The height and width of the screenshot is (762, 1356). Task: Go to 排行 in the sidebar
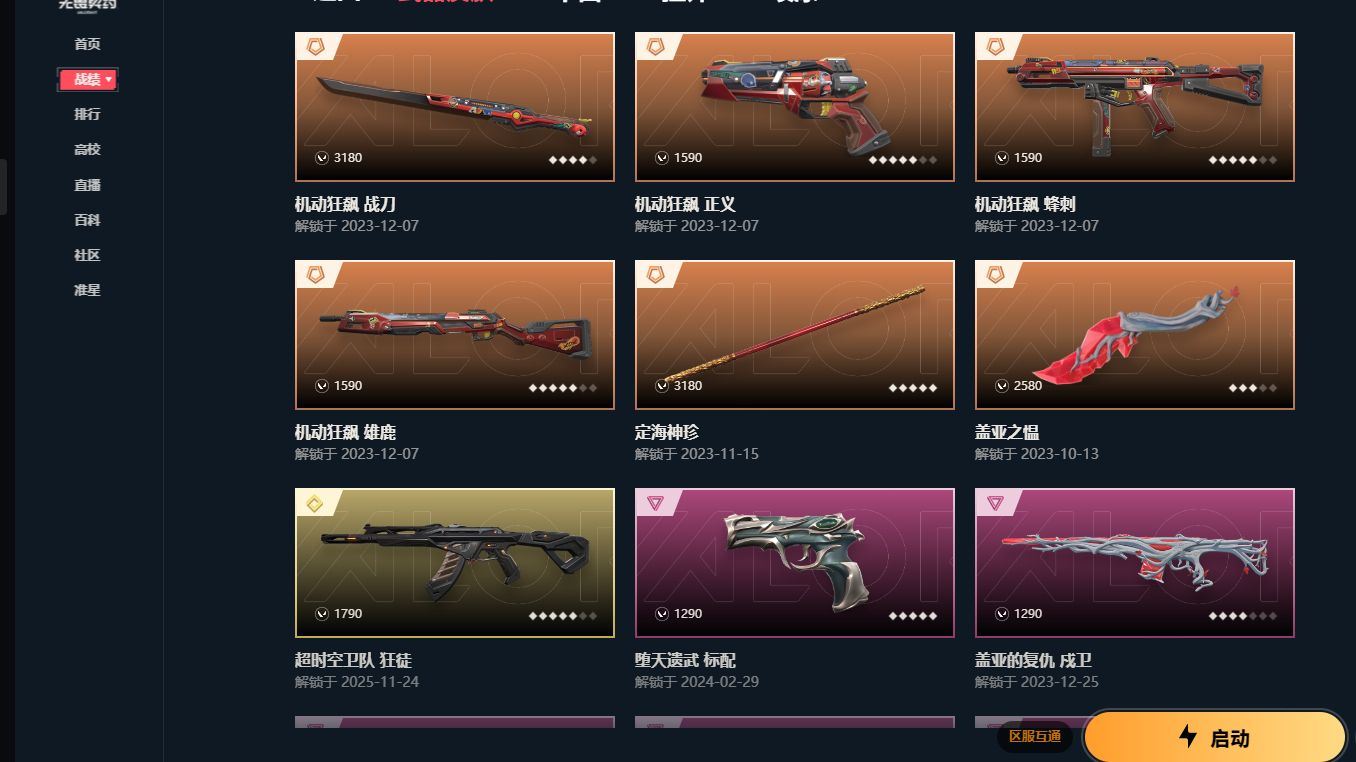tap(87, 114)
